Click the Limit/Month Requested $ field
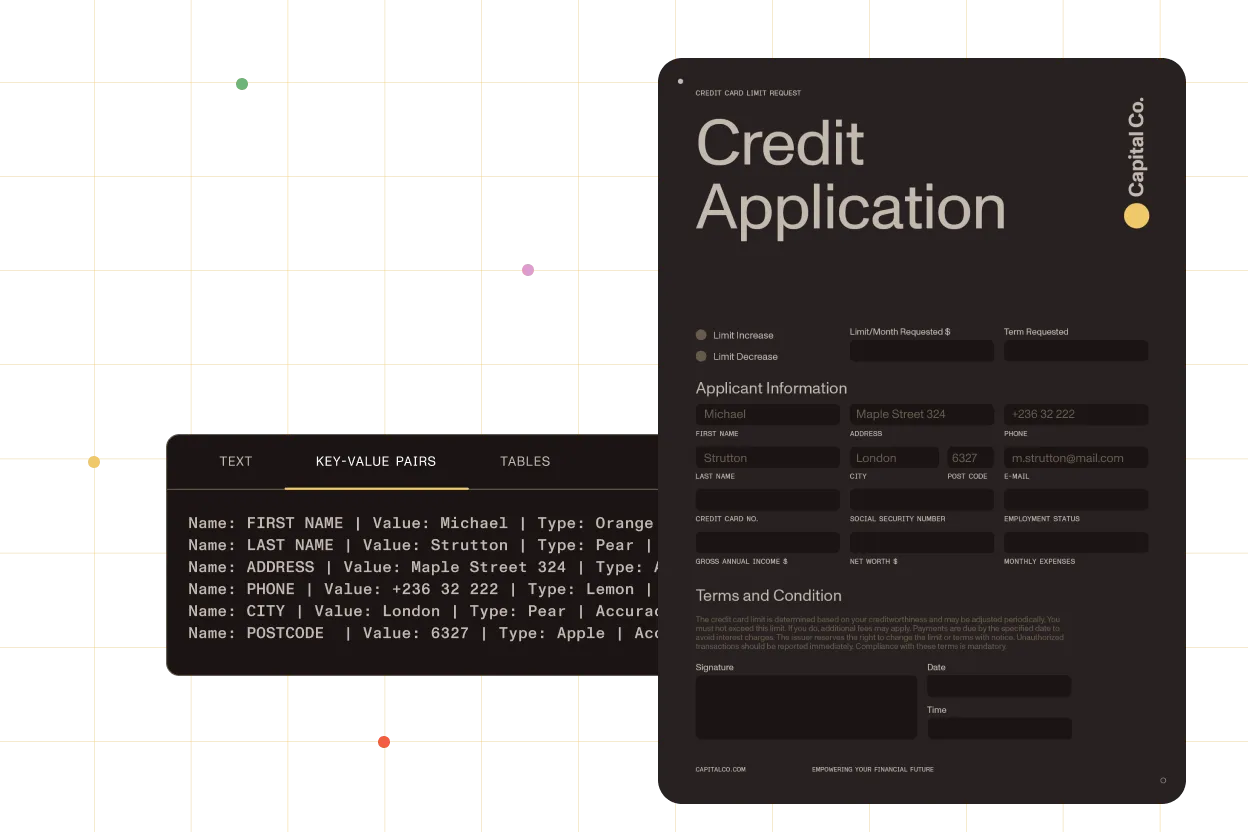Image resolution: width=1248 pixels, height=832 pixels. (x=921, y=351)
